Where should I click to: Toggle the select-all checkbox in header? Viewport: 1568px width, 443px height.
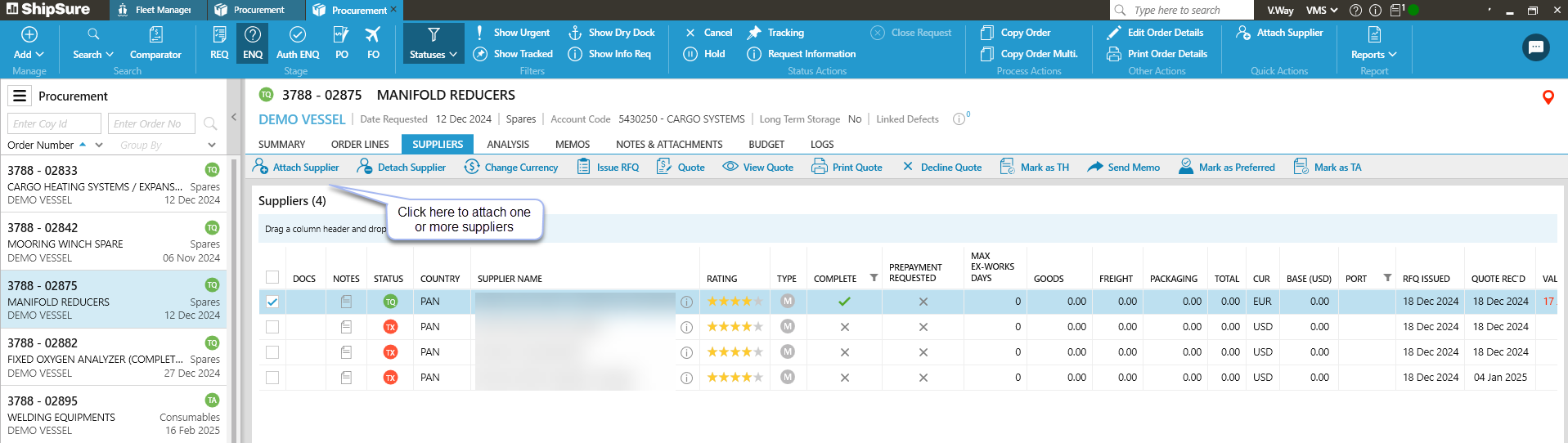272,277
